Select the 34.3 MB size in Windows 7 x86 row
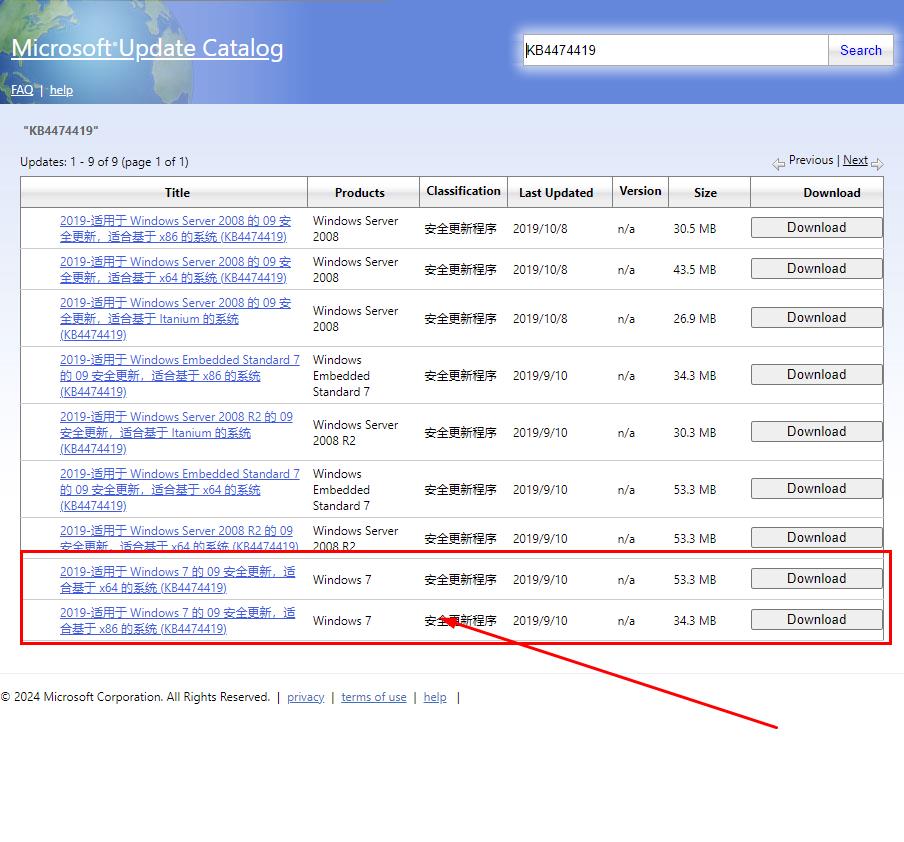This screenshot has width=904, height=842. coord(695,621)
